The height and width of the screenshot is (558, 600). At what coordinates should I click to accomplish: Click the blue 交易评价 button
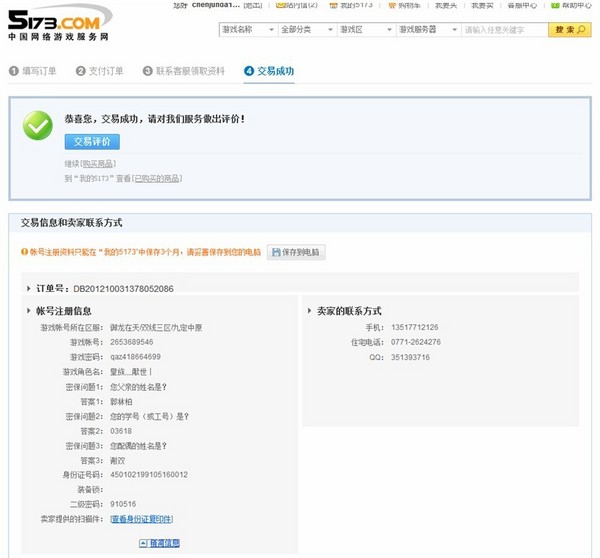coord(92,142)
